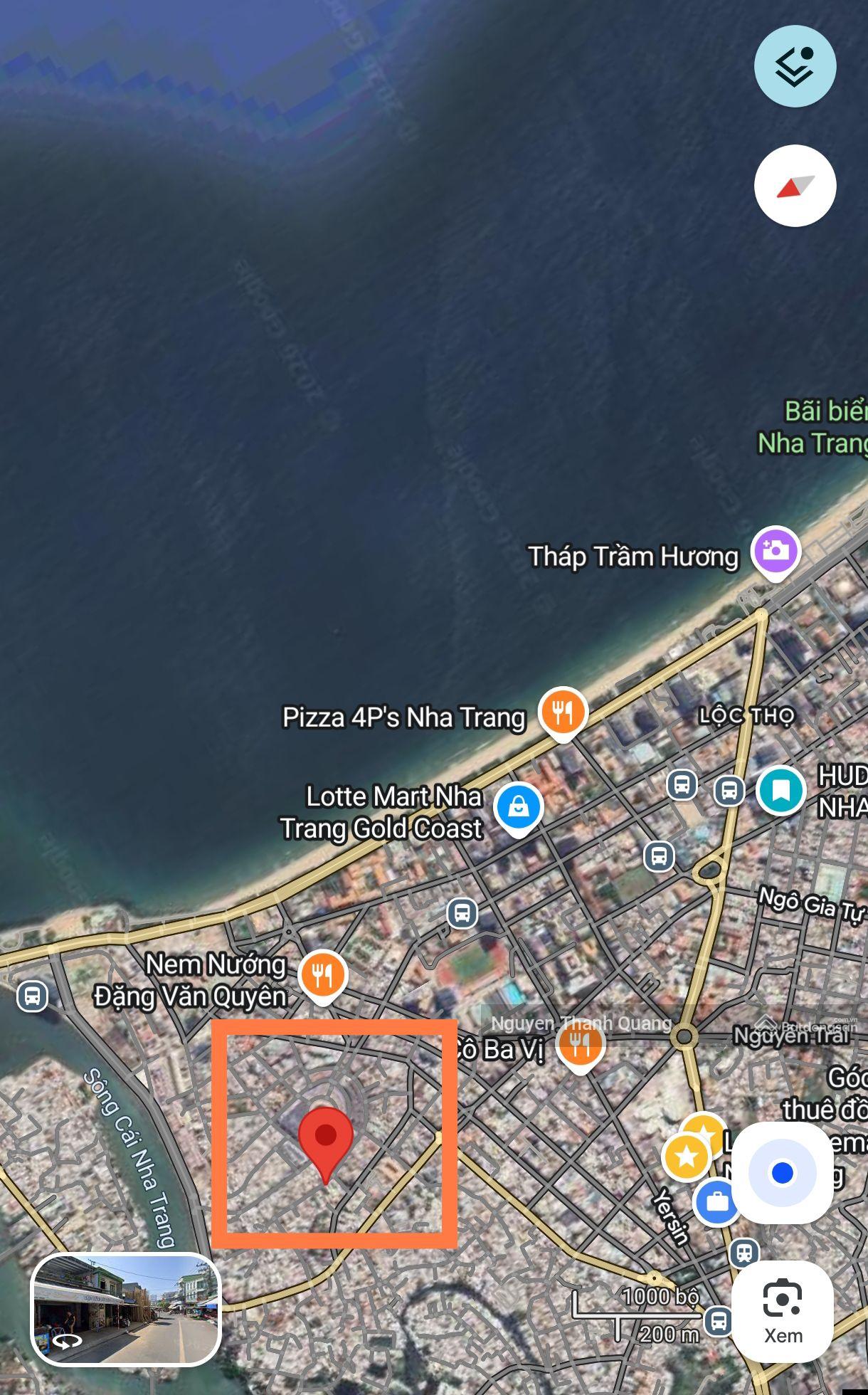Viewport: 868px width, 1395px height.
Task: Select Pizza 4P's Nha Trang restaurant marker
Action: coord(563,713)
